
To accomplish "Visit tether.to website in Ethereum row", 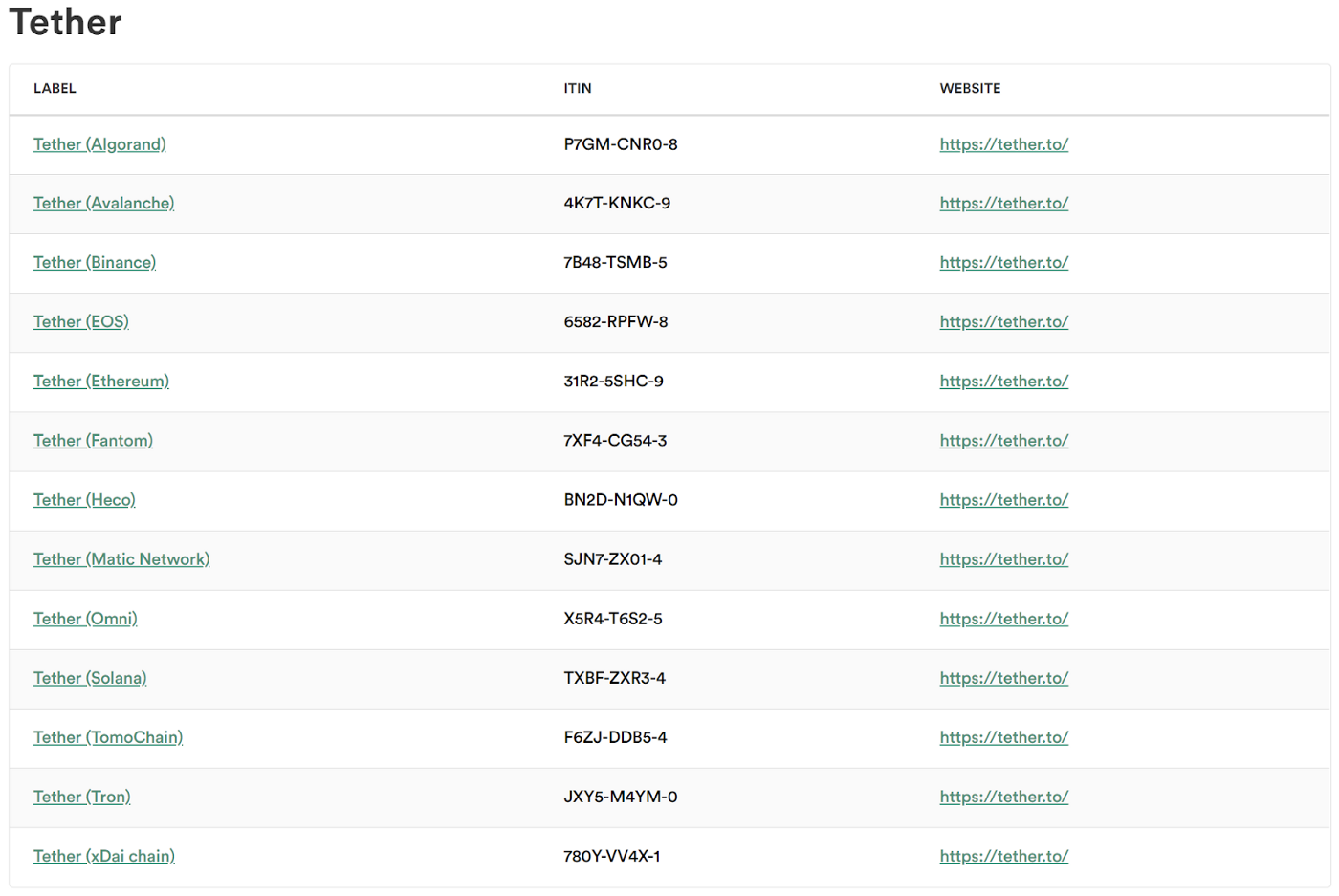I will point(1004,382).
